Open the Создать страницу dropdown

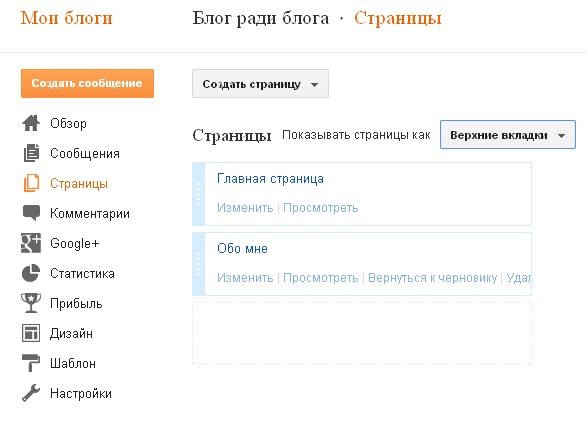pos(260,83)
